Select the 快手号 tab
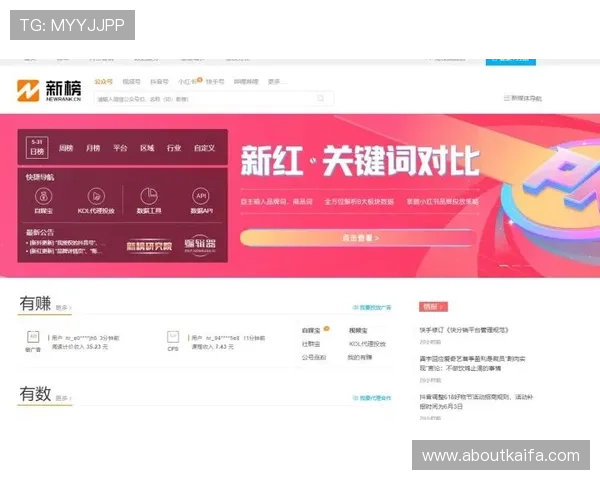The width and height of the screenshot is (600, 480). tap(215, 82)
